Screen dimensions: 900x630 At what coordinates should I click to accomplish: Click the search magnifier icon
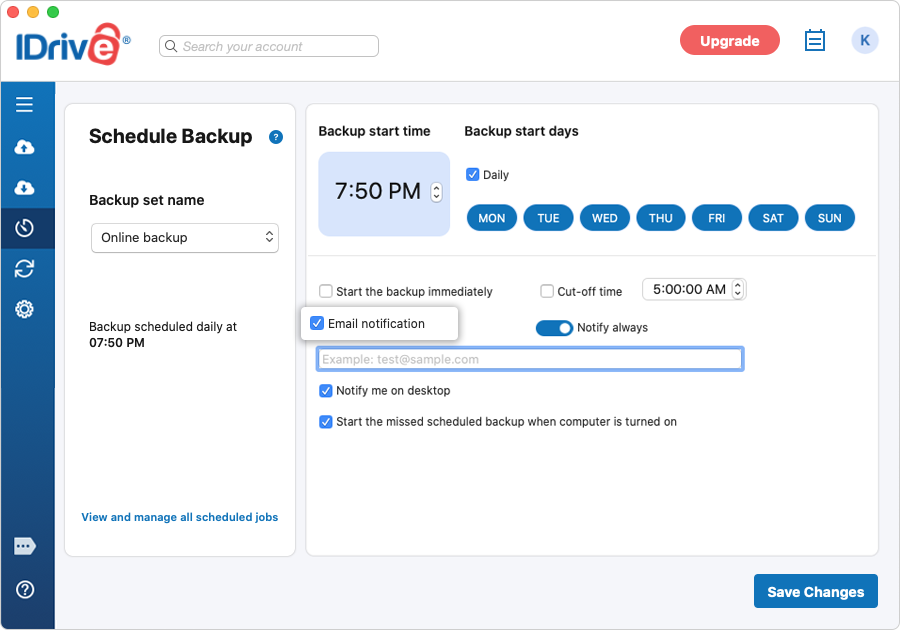coord(170,46)
